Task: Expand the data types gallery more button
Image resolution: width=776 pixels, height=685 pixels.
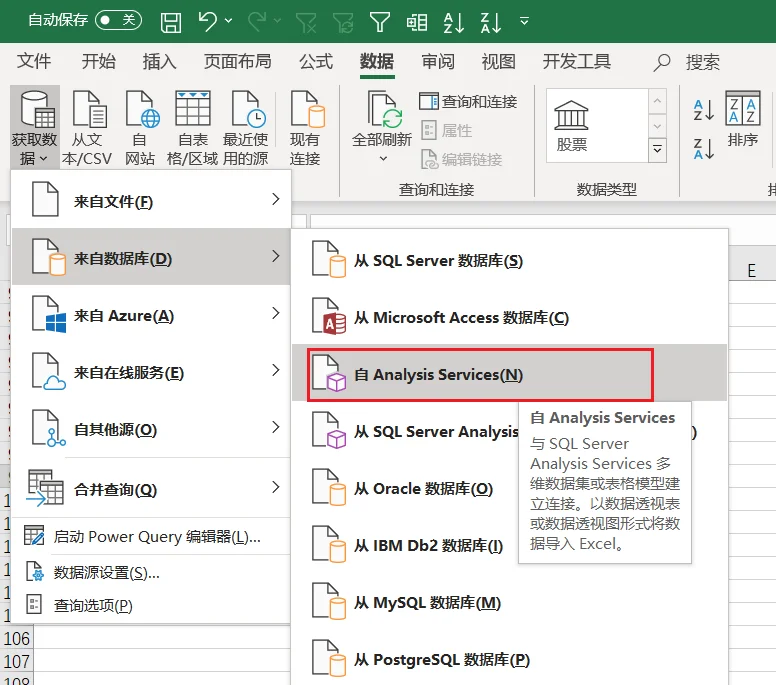Action: [x=657, y=149]
